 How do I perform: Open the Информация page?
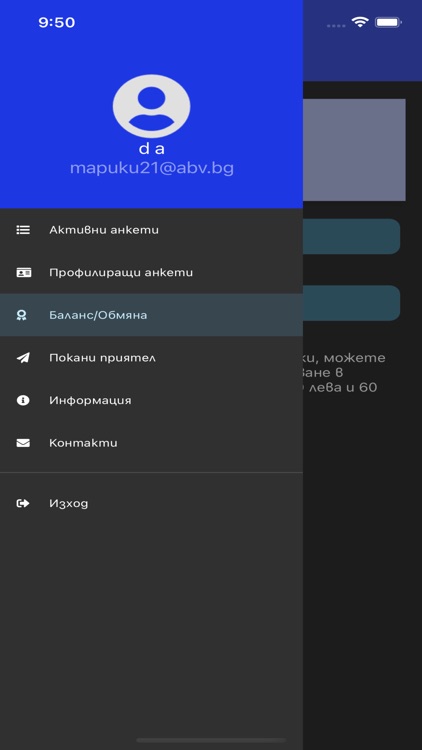[151, 400]
